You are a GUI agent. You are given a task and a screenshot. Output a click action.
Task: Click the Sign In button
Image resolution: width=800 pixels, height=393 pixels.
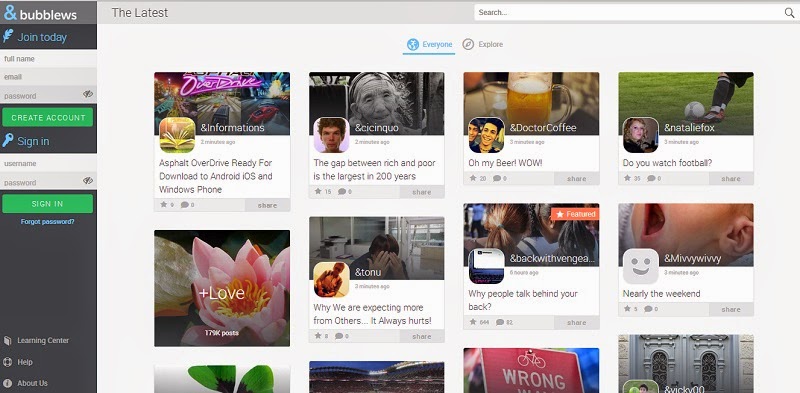point(48,204)
